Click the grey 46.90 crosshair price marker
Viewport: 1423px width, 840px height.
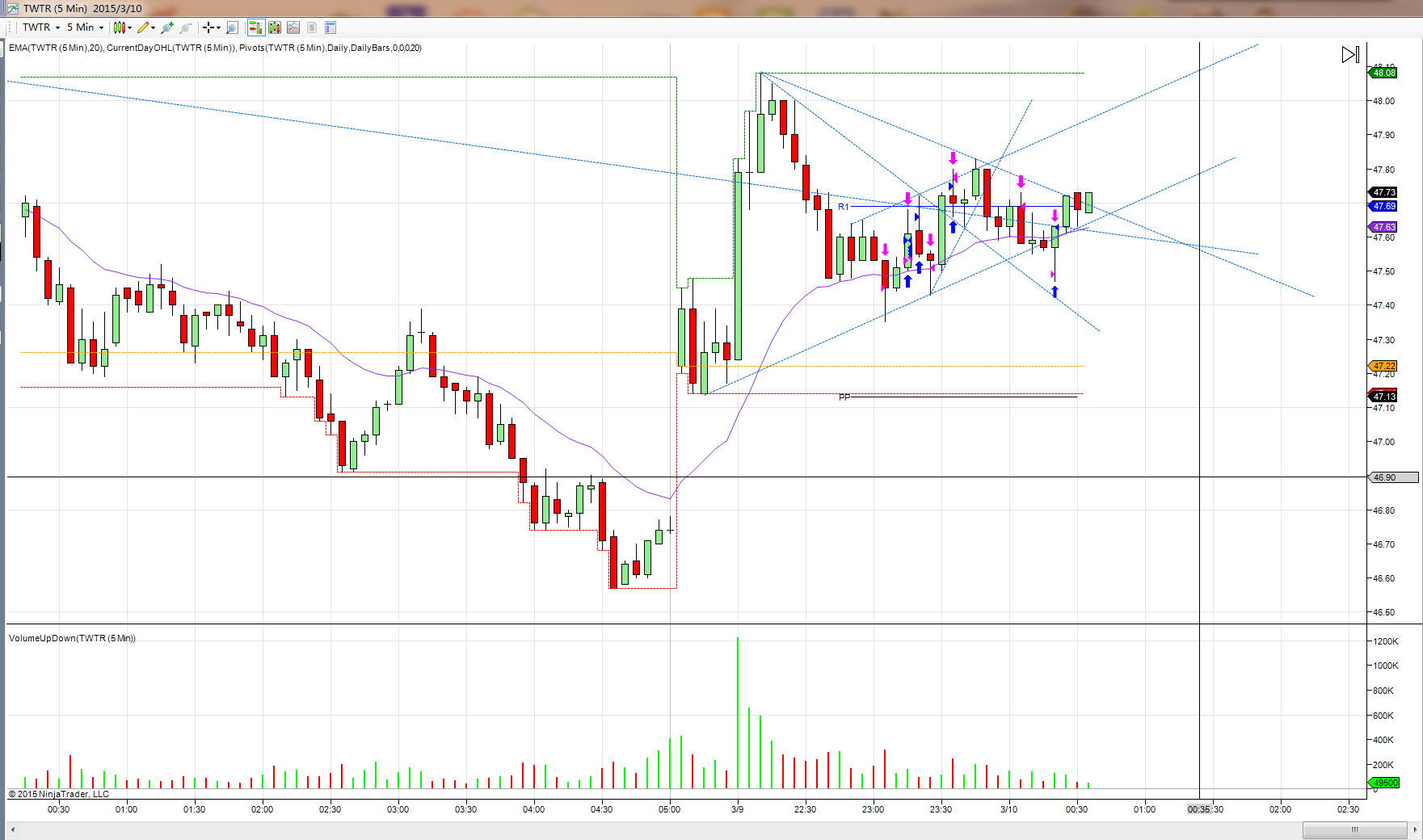click(1393, 477)
